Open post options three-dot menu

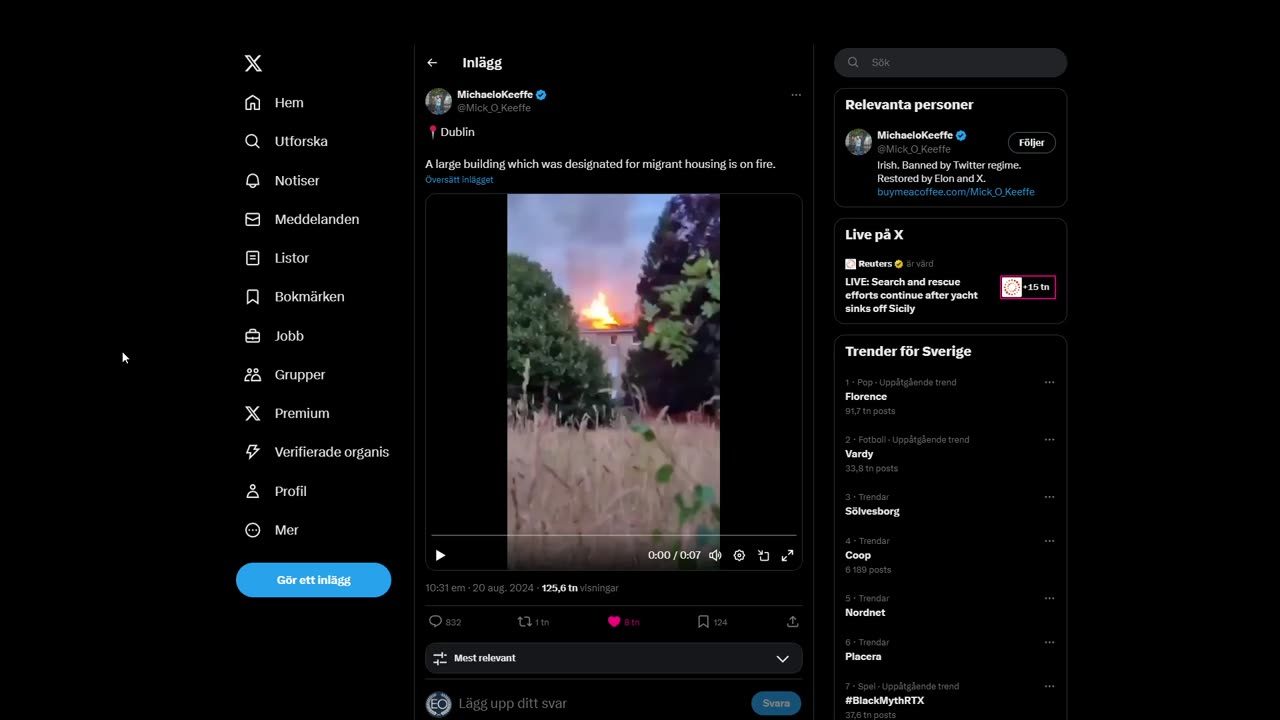(x=796, y=95)
